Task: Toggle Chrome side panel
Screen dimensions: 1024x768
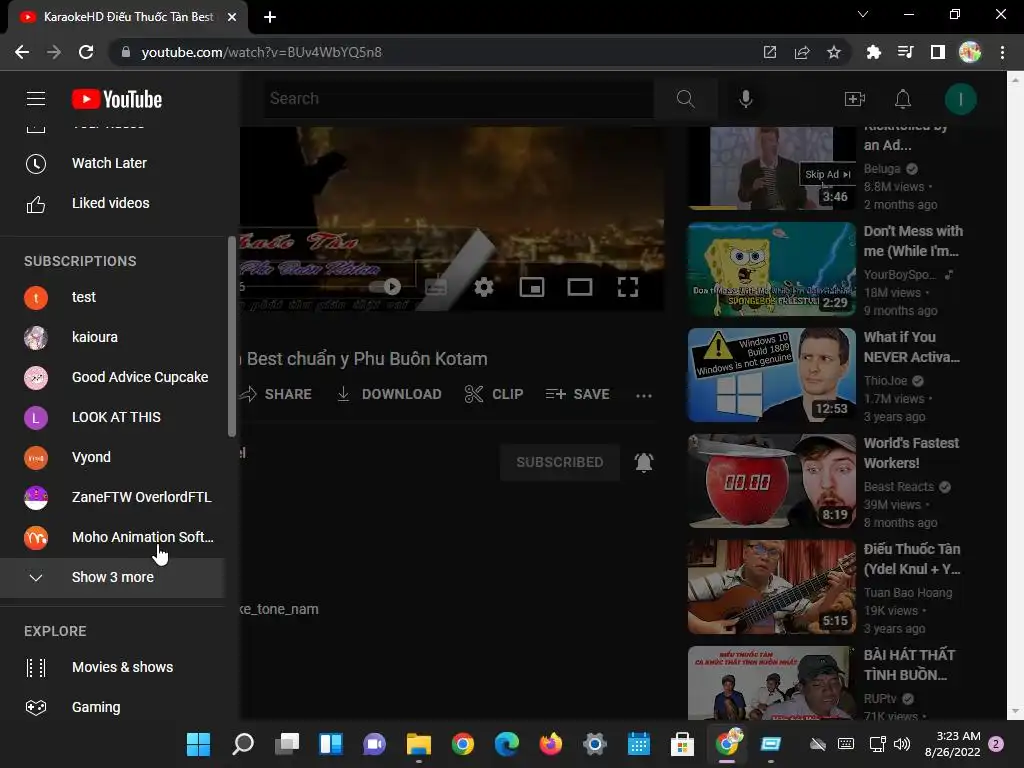Action: (937, 52)
